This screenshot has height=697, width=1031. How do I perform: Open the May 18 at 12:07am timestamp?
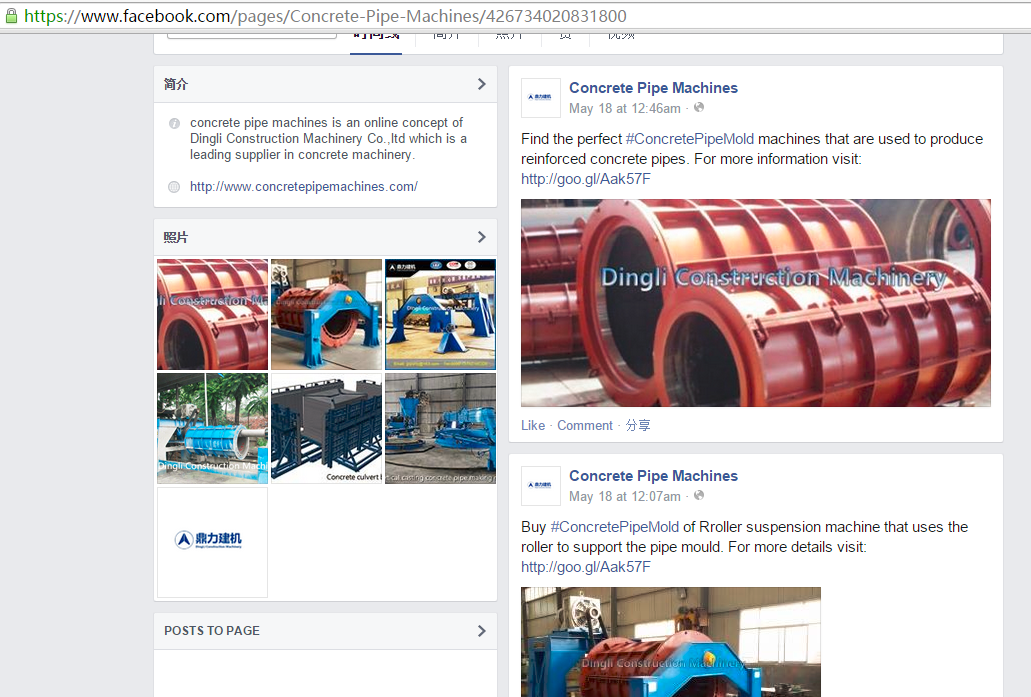625,496
